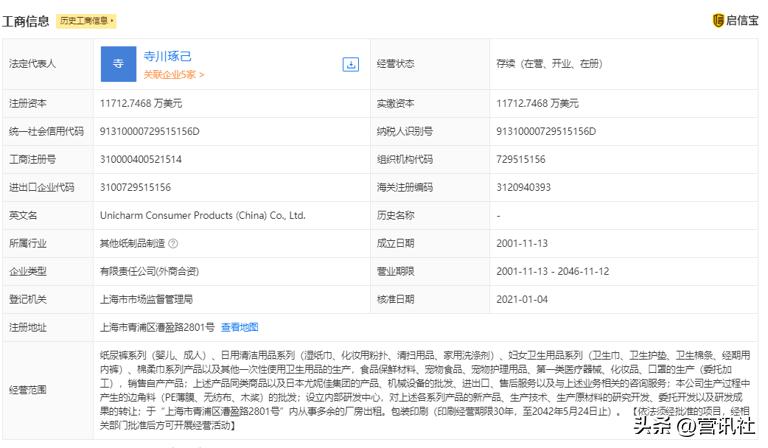Click registration authority 上海市市场监督管理局
The image size is (768, 448).
point(147,299)
